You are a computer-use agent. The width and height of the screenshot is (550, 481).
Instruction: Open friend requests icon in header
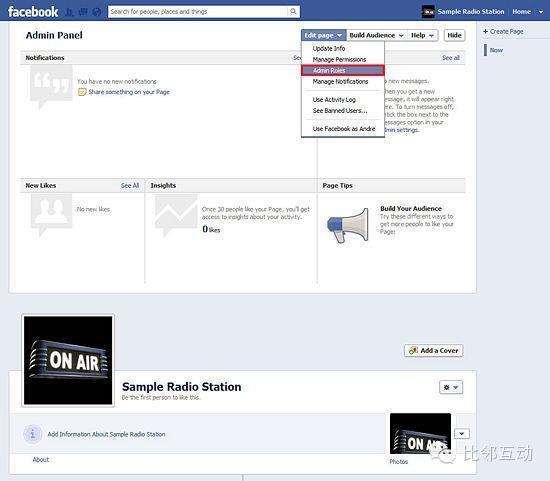[x=70, y=12]
